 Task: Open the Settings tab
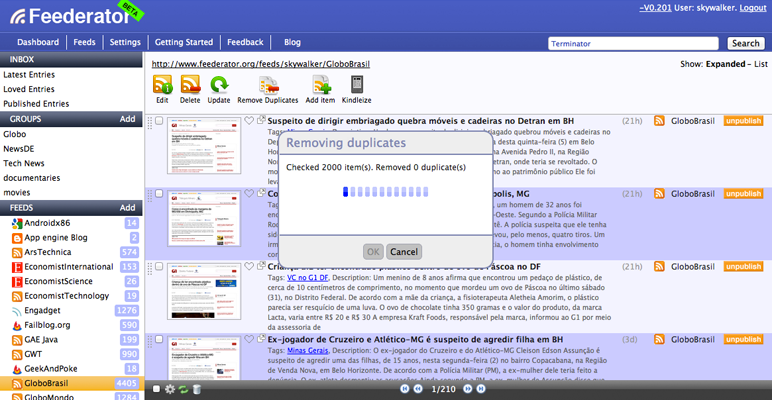point(125,42)
